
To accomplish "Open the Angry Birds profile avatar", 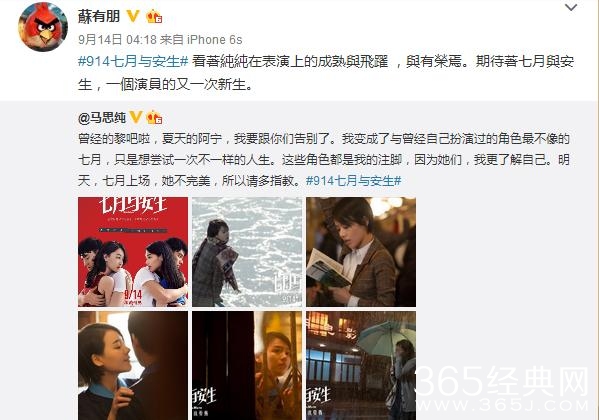I will click(43, 27).
